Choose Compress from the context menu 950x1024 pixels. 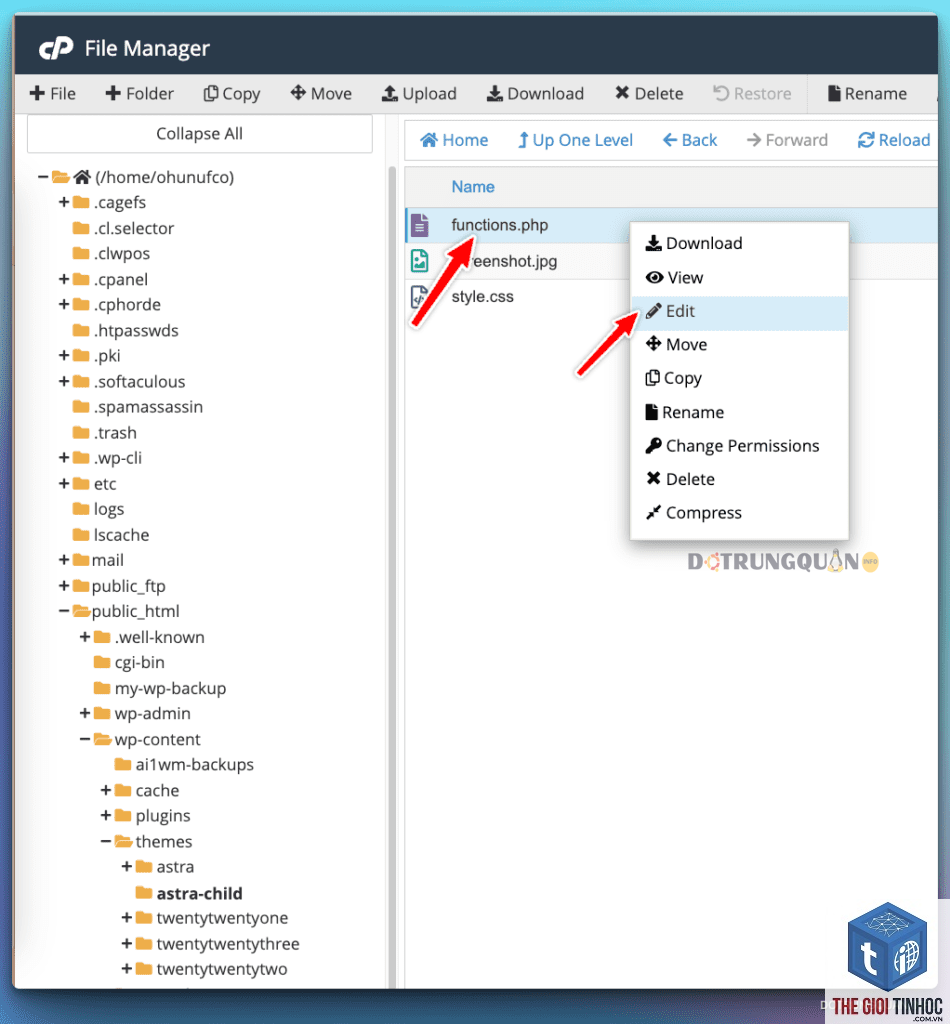[739, 513]
